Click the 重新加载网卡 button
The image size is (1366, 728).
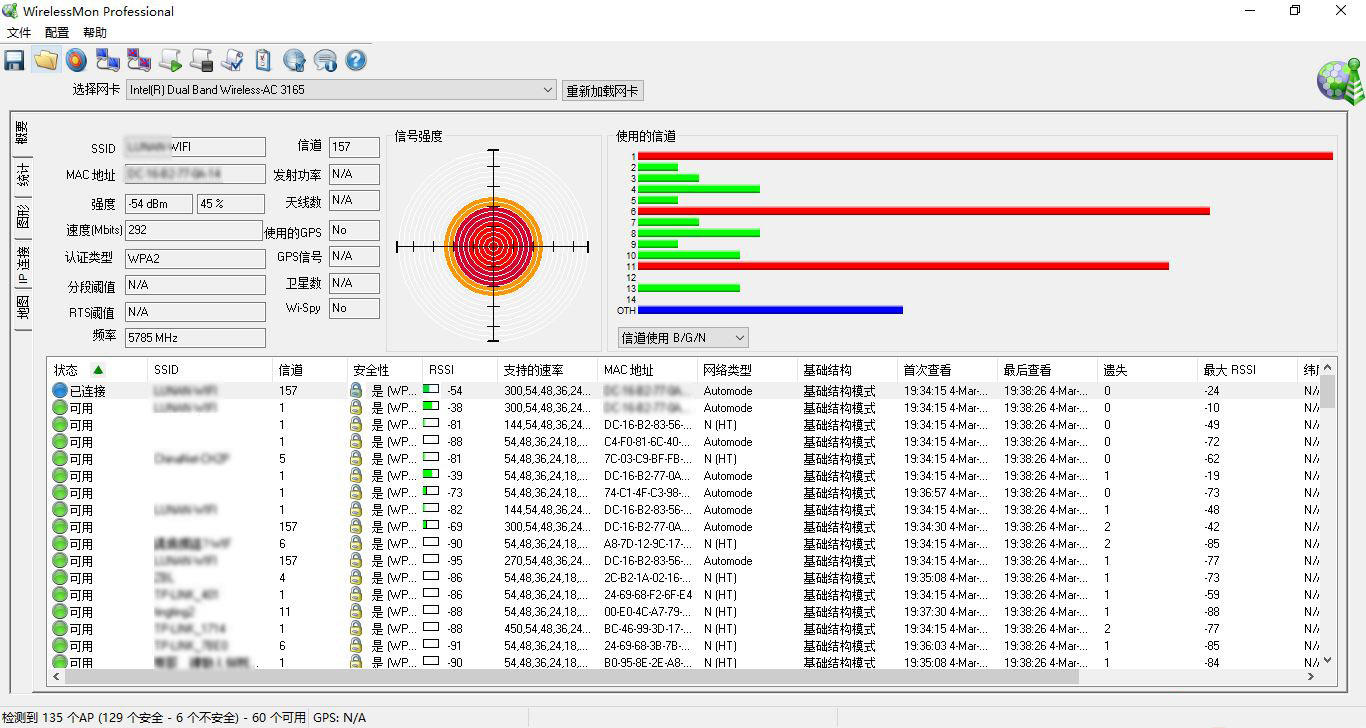pyautogui.click(x=602, y=91)
